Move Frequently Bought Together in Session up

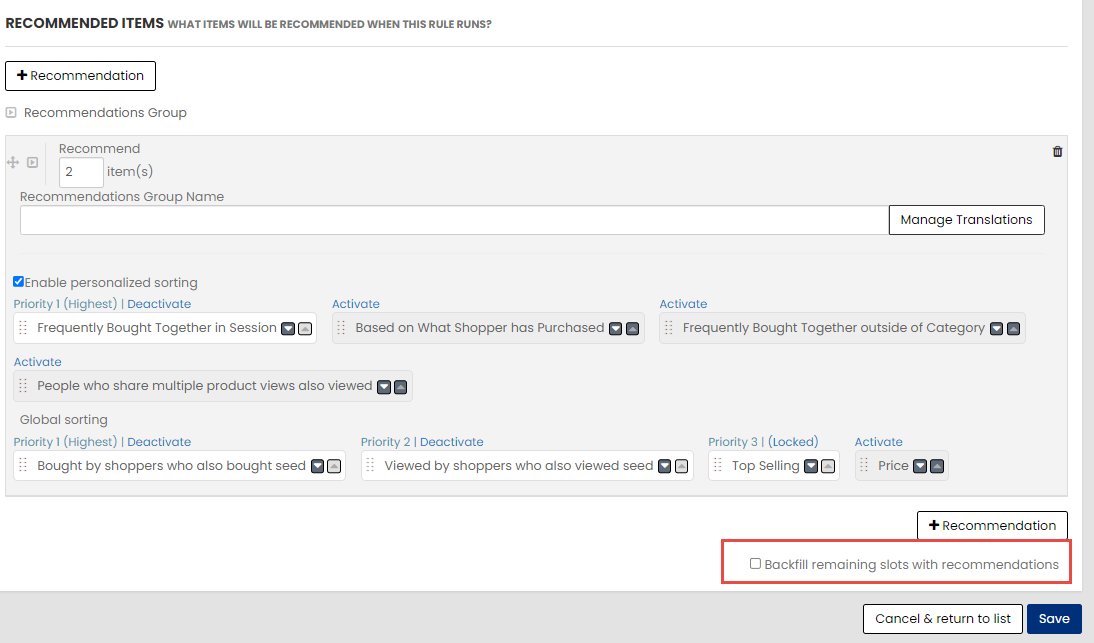point(305,328)
